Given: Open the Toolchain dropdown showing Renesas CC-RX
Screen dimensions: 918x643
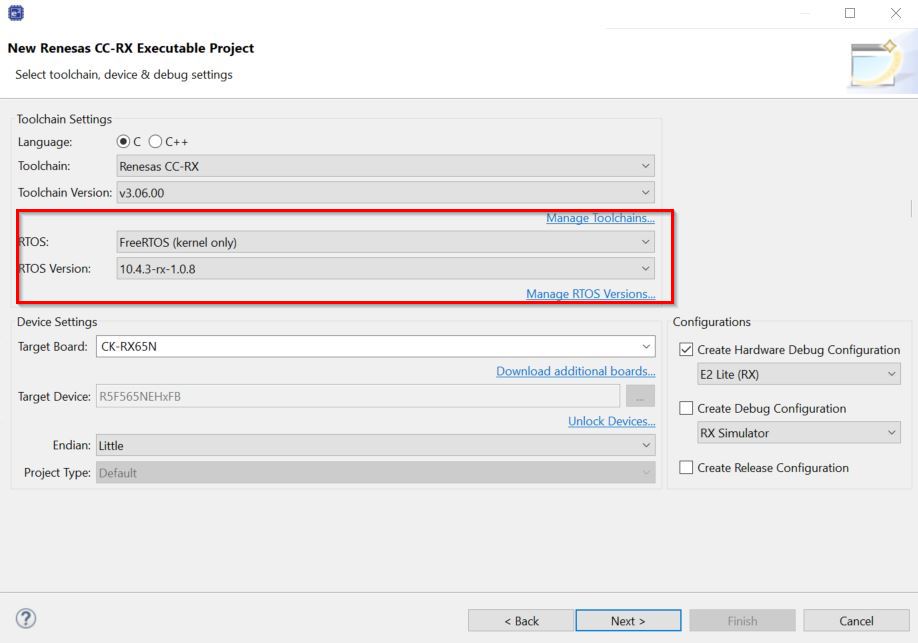Looking at the screenshot, I should coord(385,166).
